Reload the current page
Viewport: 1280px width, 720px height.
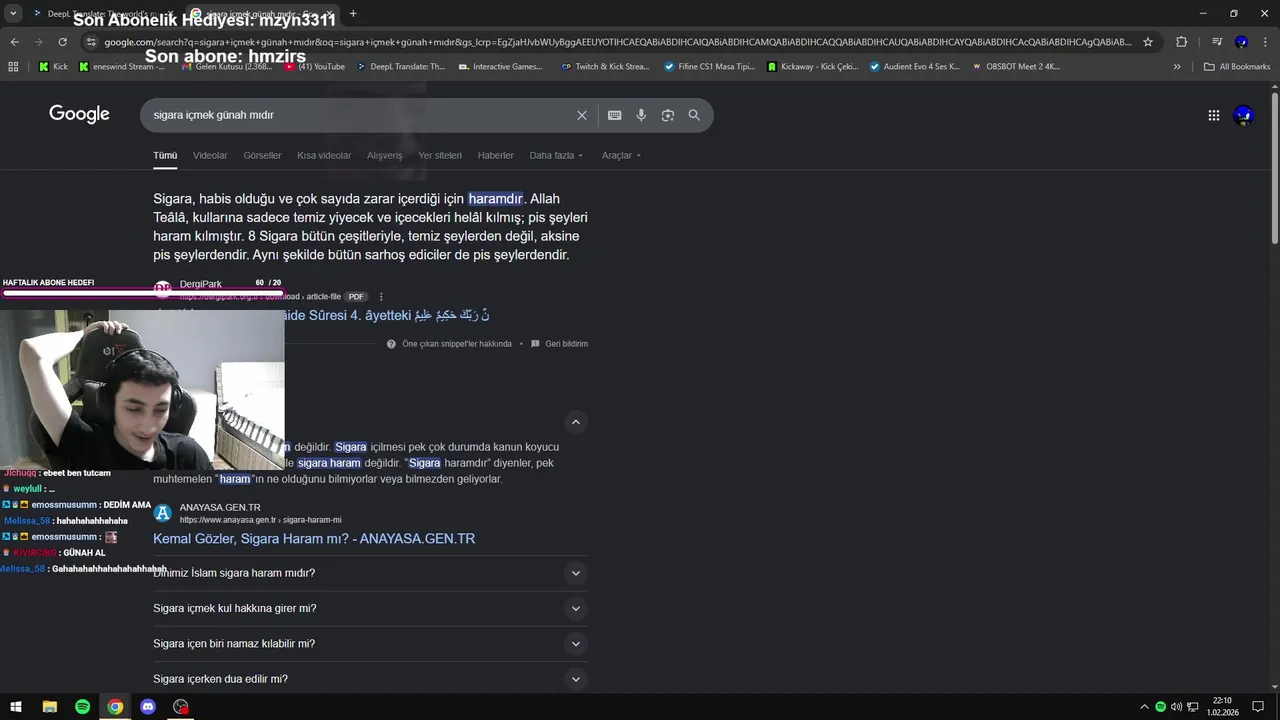(62, 42)
